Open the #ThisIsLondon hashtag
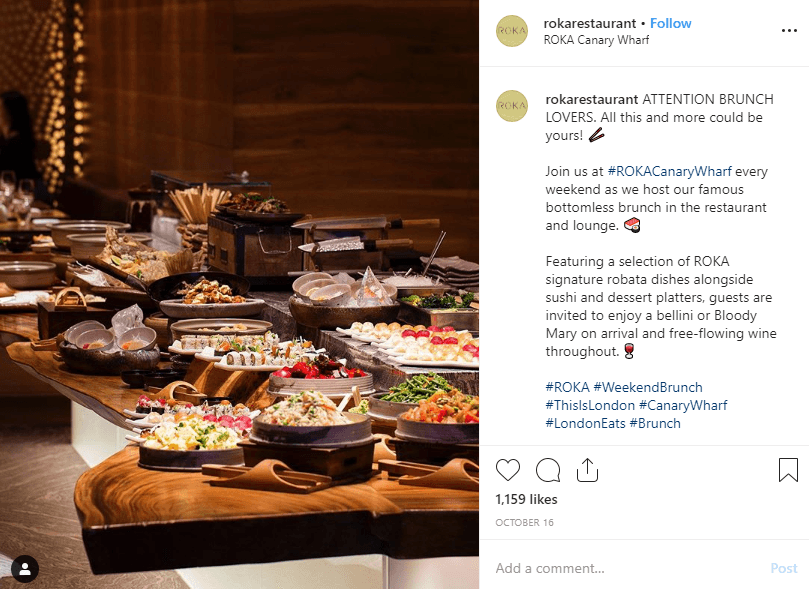Viewport: 809px width, 589px height. pos(590,405)
